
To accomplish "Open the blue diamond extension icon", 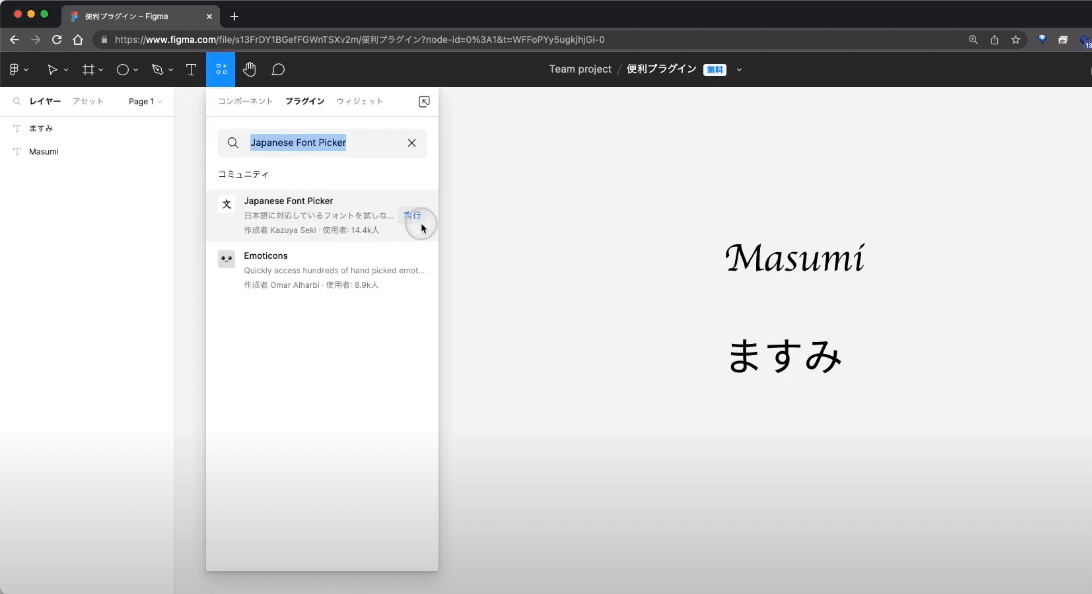I will point(1042,40).
